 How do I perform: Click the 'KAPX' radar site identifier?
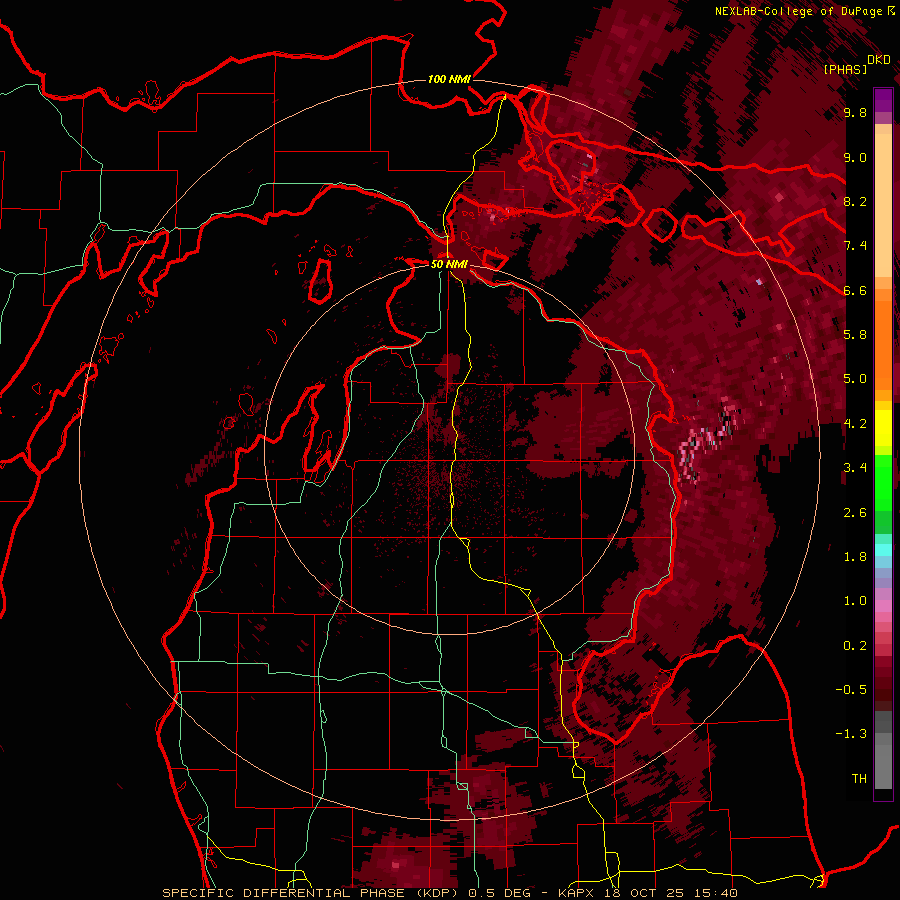pyautogui.click(x=577, y=893)
